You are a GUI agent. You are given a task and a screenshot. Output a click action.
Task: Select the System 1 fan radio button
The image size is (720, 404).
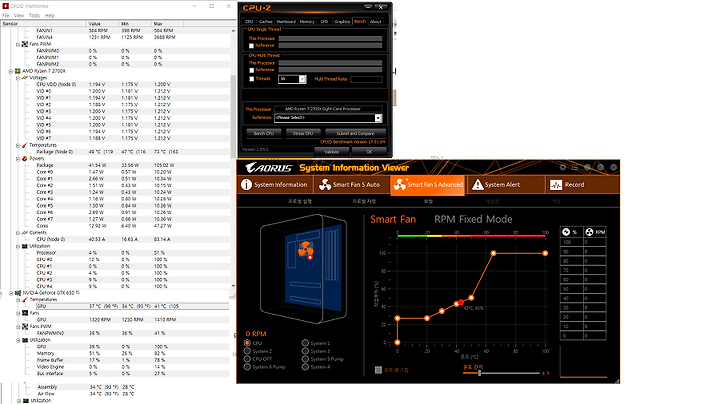pos(305,343)
